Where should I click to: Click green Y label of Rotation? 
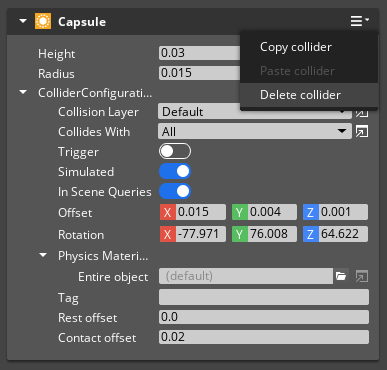pos(240,234)
